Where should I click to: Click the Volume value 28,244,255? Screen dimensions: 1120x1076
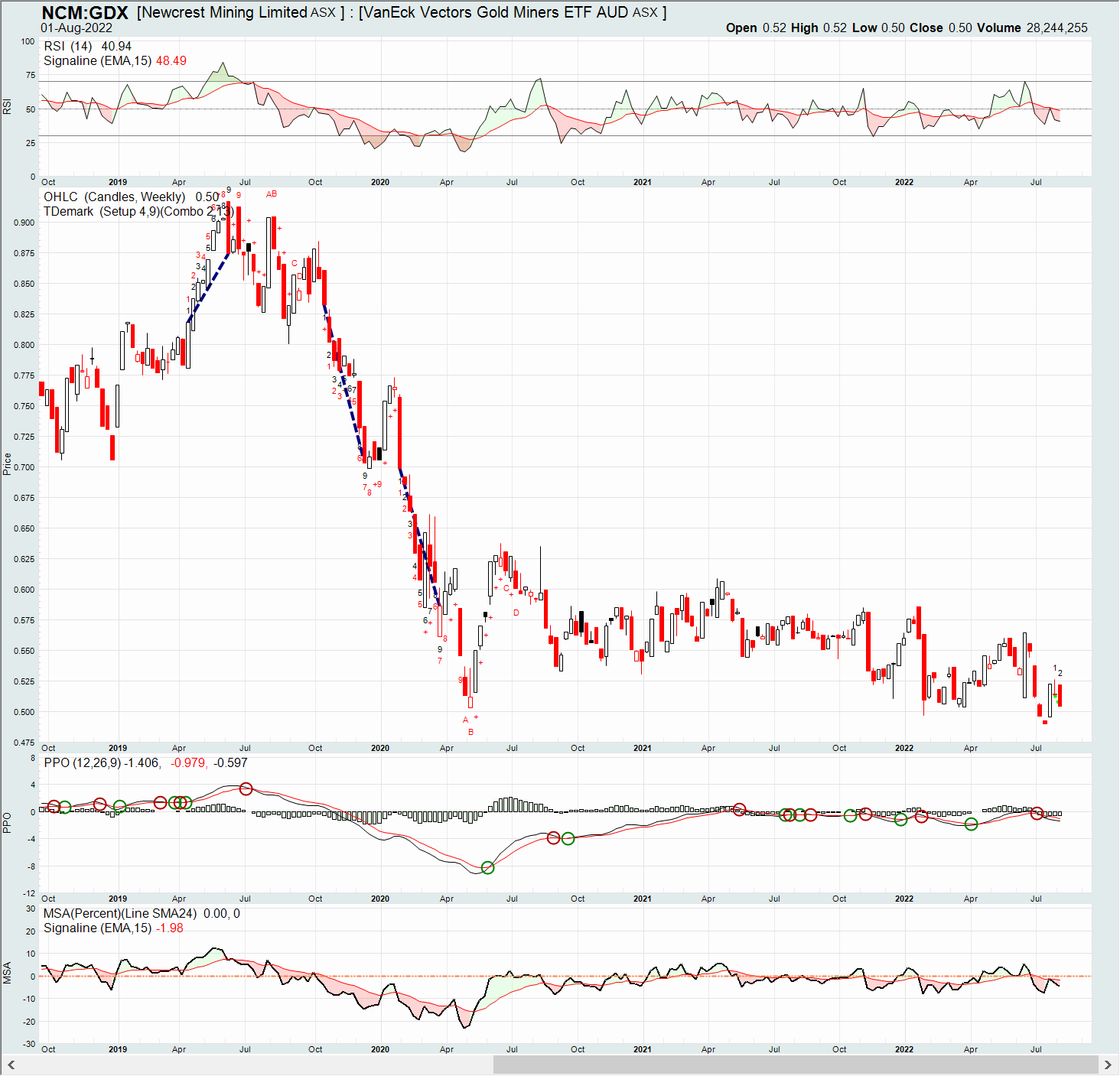coord(1057,28)
